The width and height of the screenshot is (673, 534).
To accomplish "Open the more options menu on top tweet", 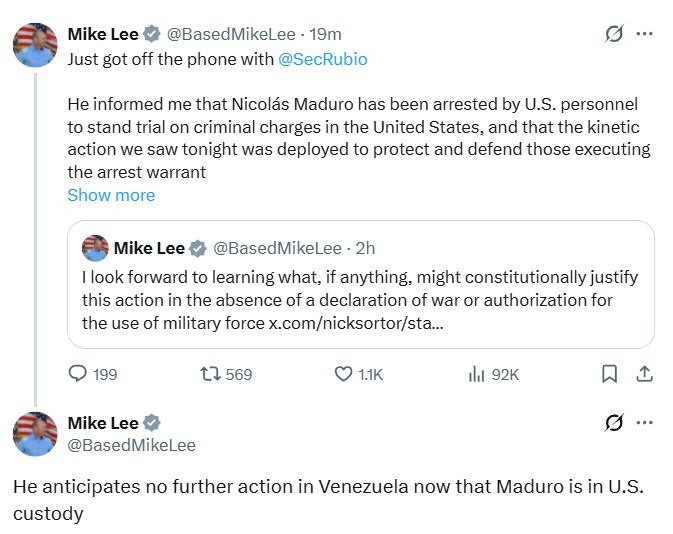I will coord(645,34).
